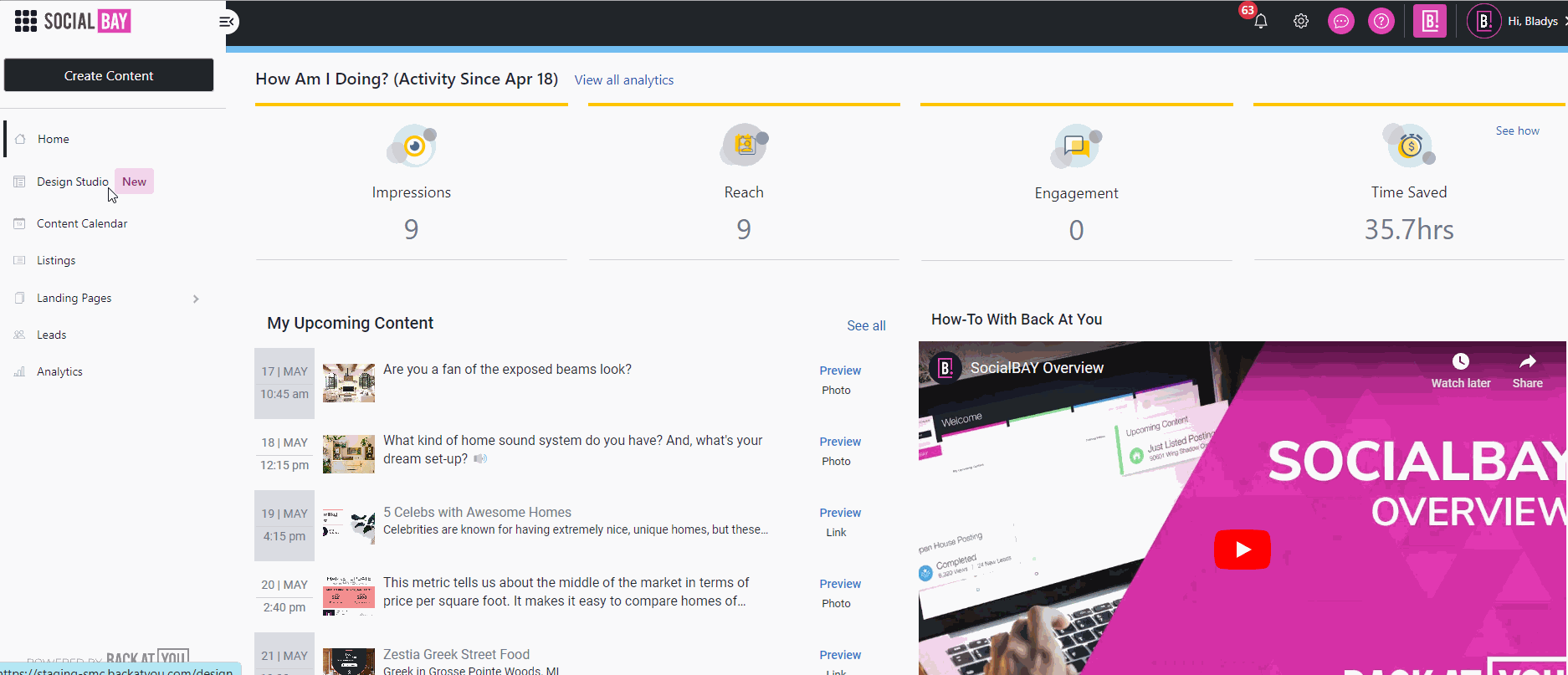Click the round profile avatar icon

(x=1484, y=21)
